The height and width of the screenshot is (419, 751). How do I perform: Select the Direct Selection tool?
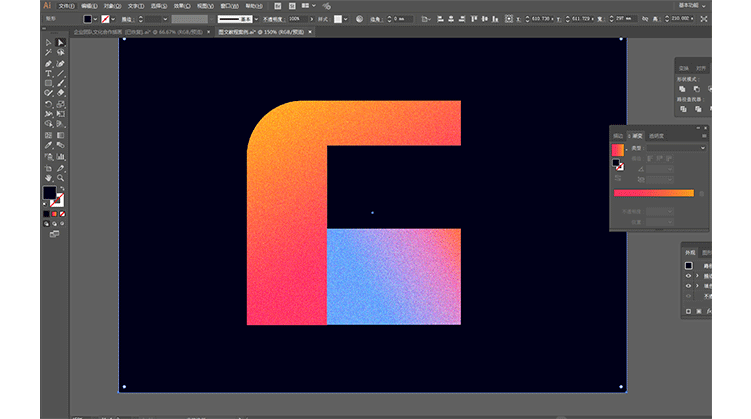point(61,43)
